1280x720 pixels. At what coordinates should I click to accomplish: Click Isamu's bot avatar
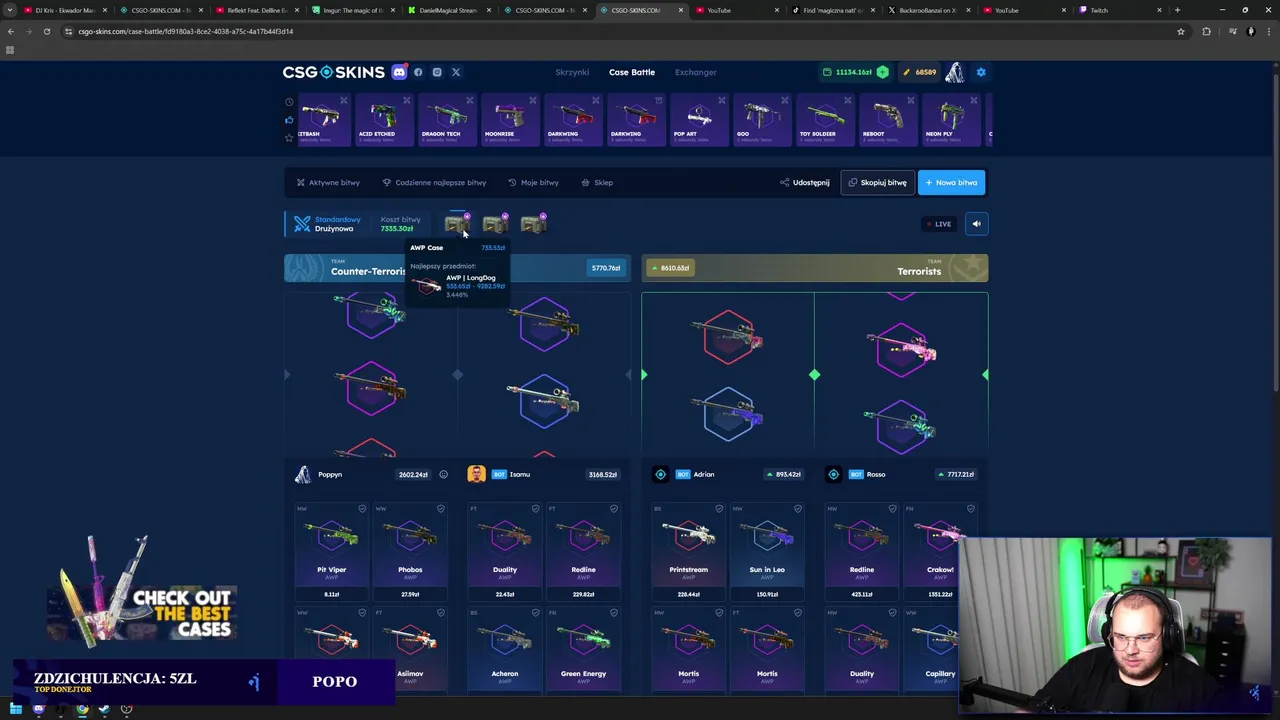(476, 474)
